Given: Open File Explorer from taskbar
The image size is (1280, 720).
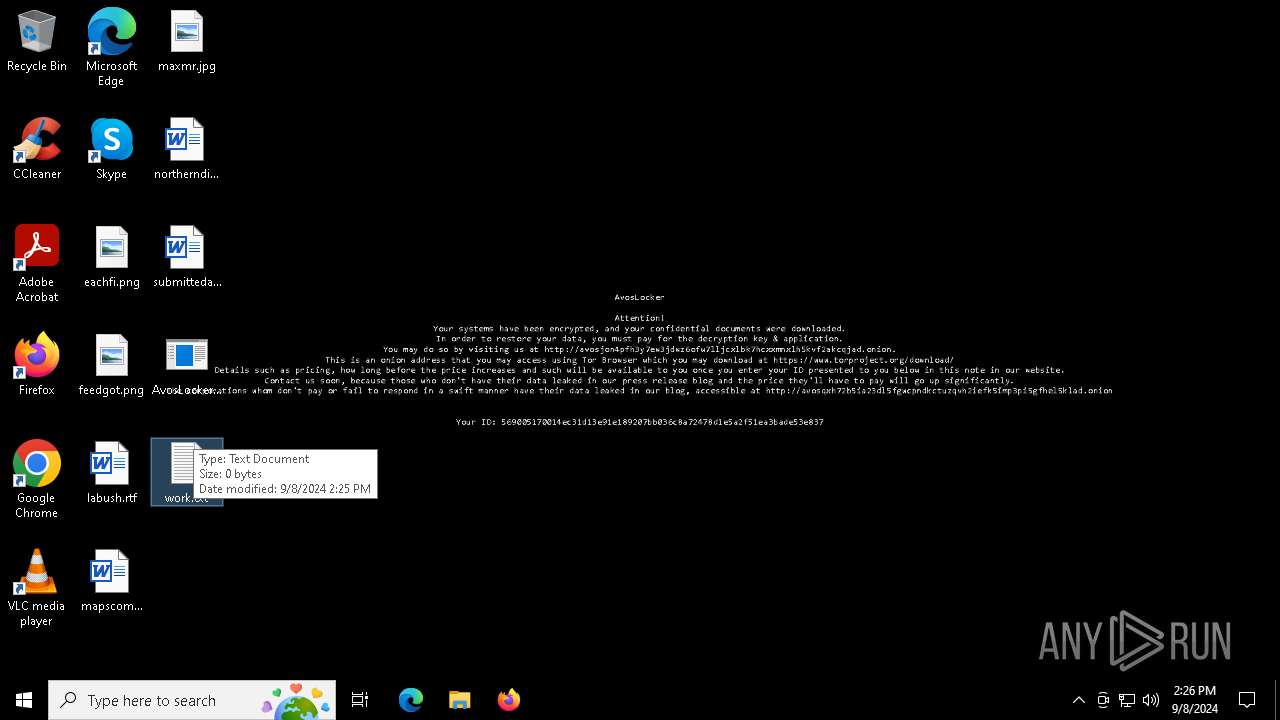Looking at the screenshot, I should point(460,700).
